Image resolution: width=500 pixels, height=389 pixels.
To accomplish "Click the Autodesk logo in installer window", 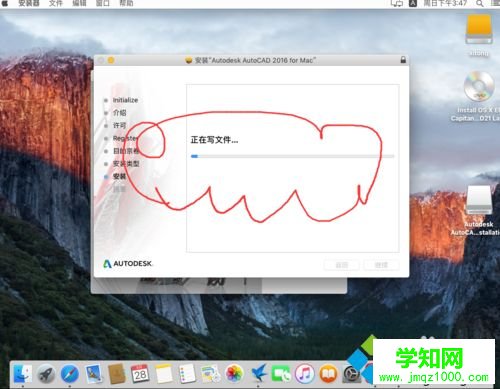I will (x=128, y=264).
